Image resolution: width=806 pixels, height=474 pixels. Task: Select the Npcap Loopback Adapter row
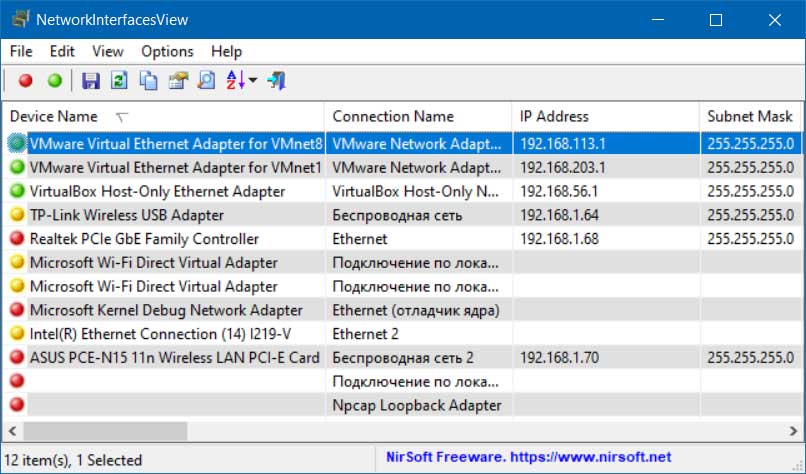tap(402, 405)
